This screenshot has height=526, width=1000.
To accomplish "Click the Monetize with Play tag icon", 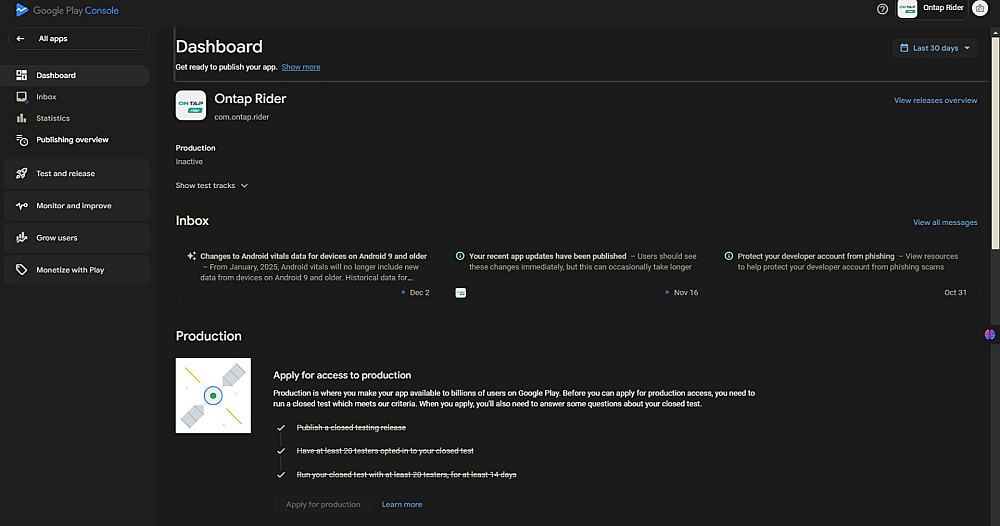I will point(22,270).
